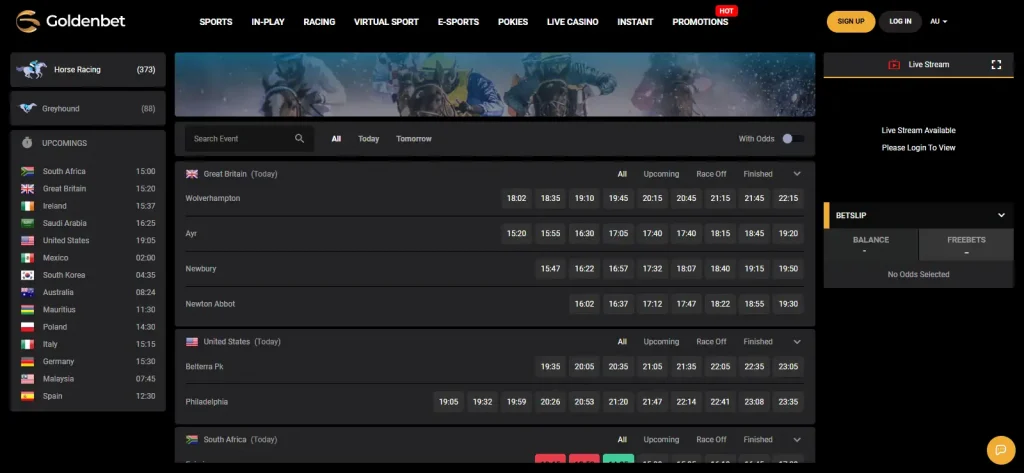Select the Newbury 15:47 race
This screenshot has height=473, width=1024.
tap(551, 269)
